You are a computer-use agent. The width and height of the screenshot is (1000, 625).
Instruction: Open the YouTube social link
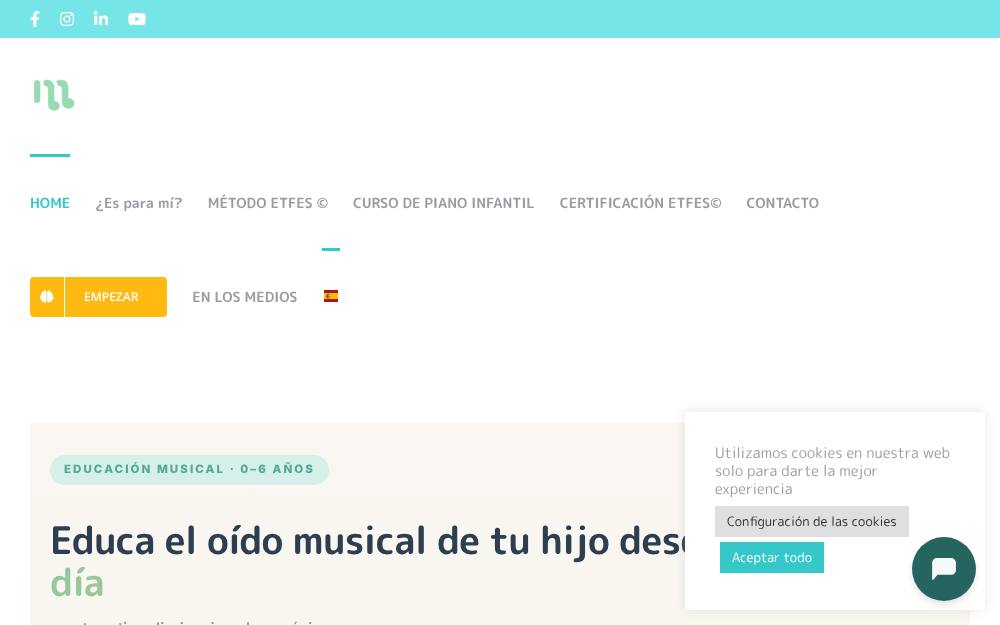point(136,19)
